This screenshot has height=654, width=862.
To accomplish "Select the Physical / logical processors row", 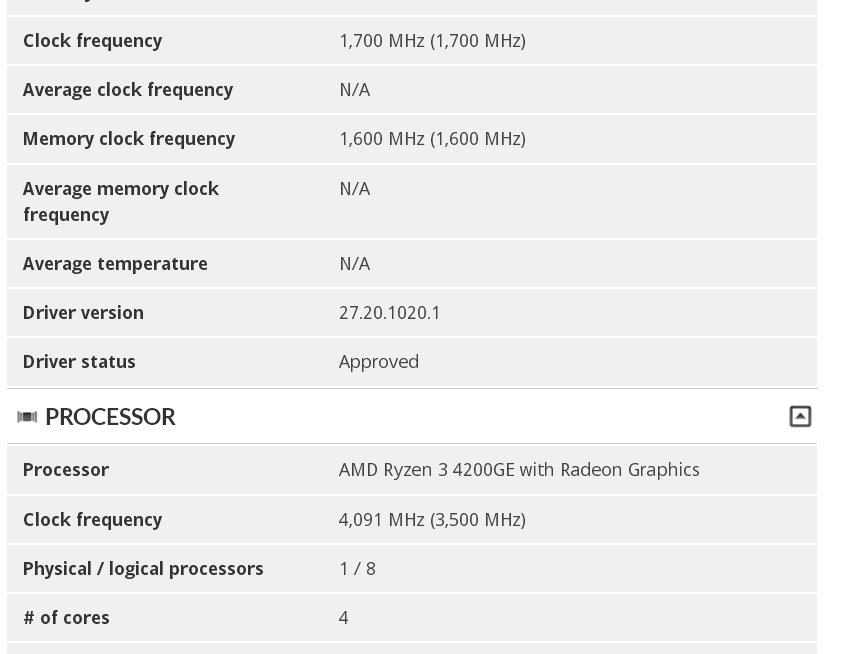I will 143,568.
